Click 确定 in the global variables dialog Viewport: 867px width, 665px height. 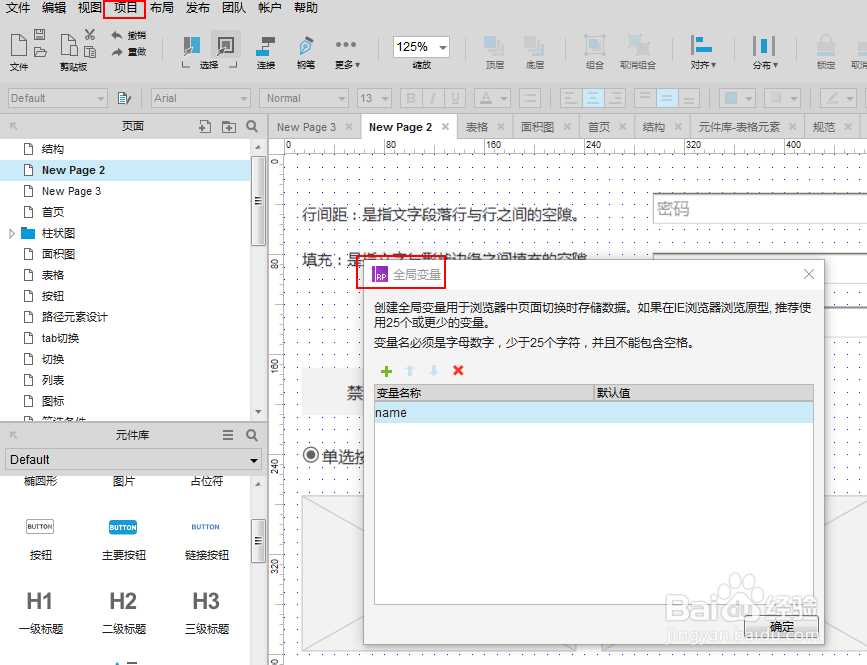[x=781, y=626]
